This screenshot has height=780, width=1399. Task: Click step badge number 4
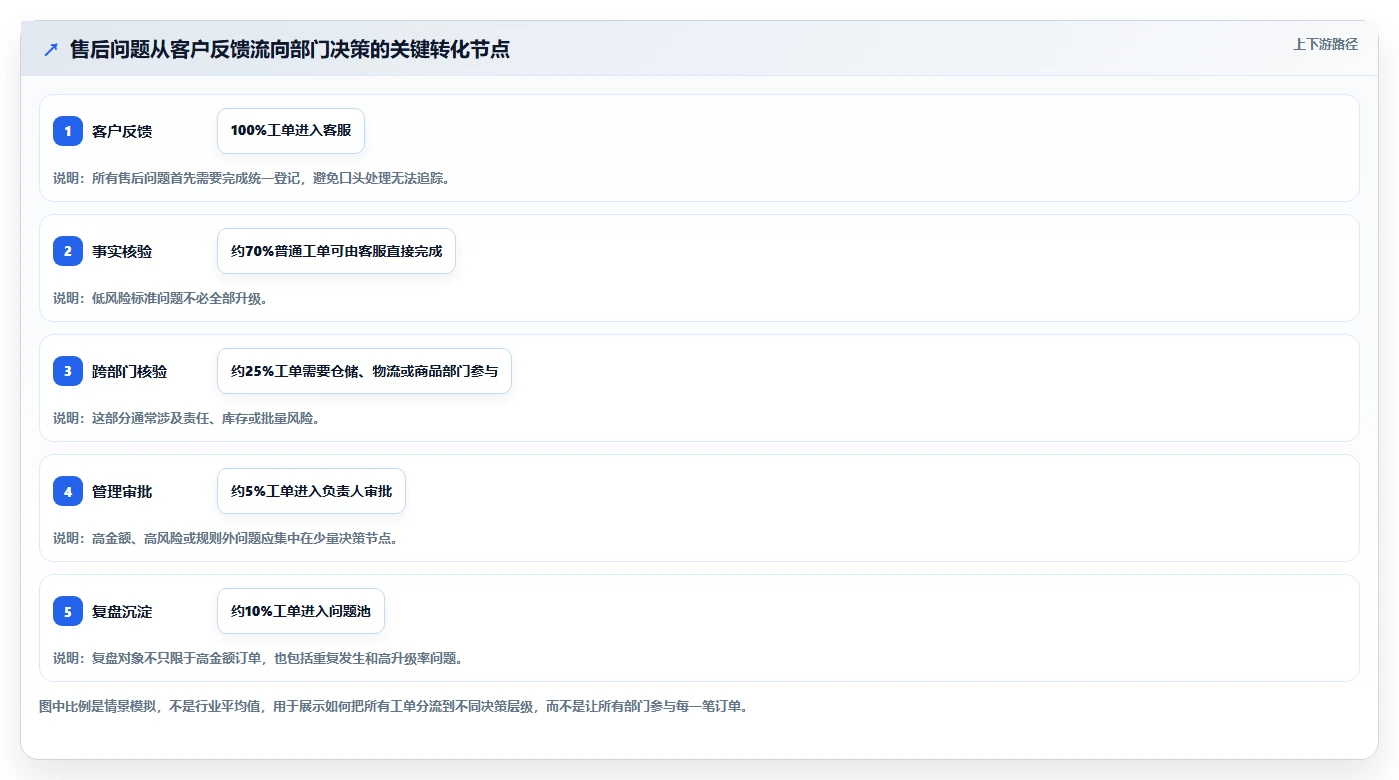68,491
